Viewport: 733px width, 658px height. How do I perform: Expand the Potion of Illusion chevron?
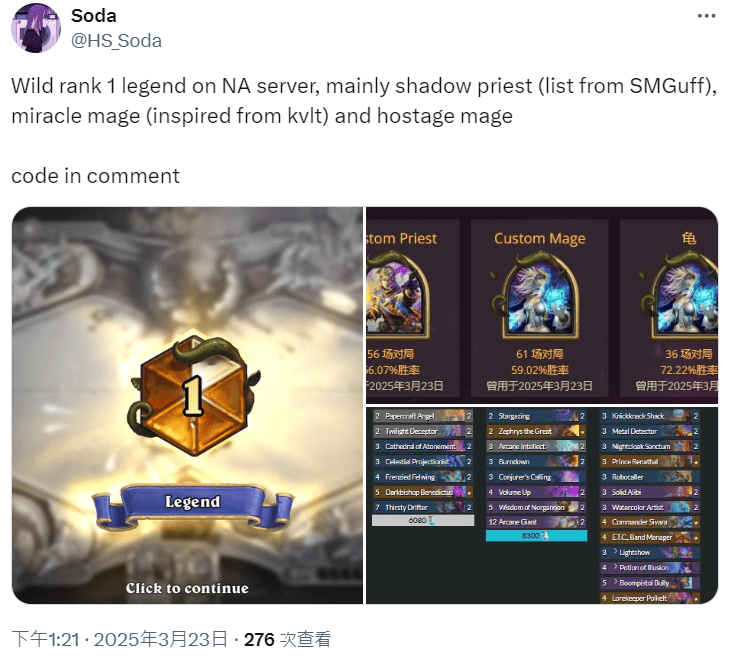pos(616,567)
